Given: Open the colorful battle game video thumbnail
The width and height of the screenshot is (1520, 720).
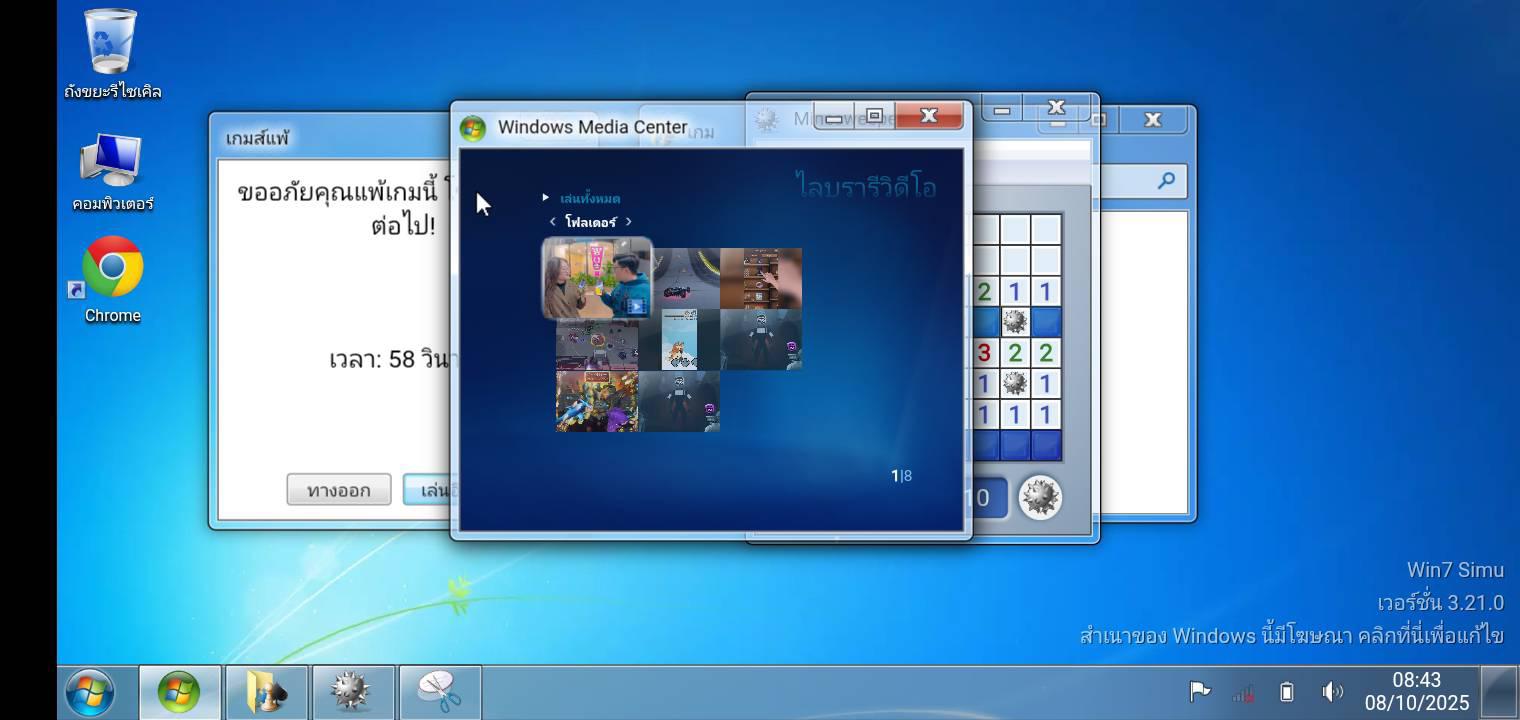Looking at the screenshot, I should click(597, 401).
